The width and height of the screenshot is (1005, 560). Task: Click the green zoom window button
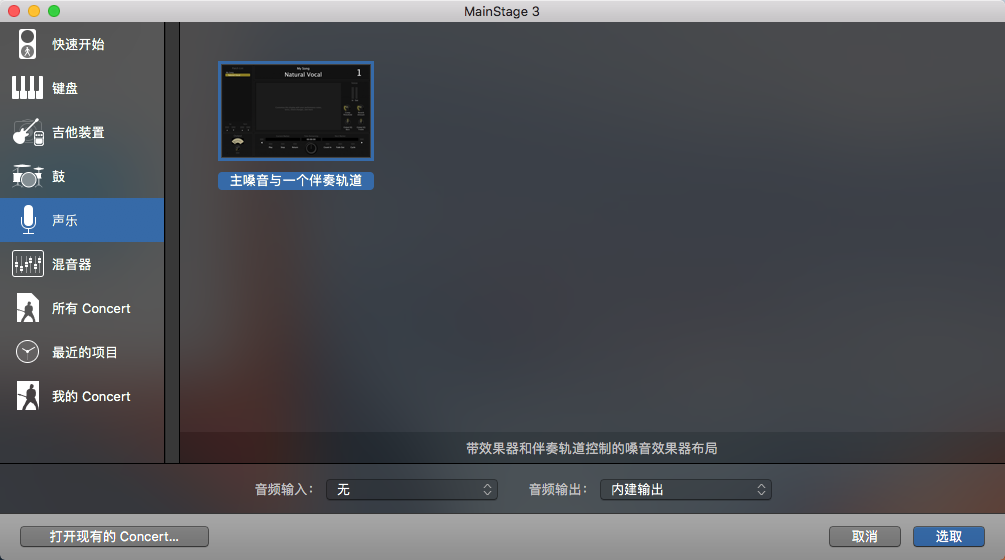point(54,11)
